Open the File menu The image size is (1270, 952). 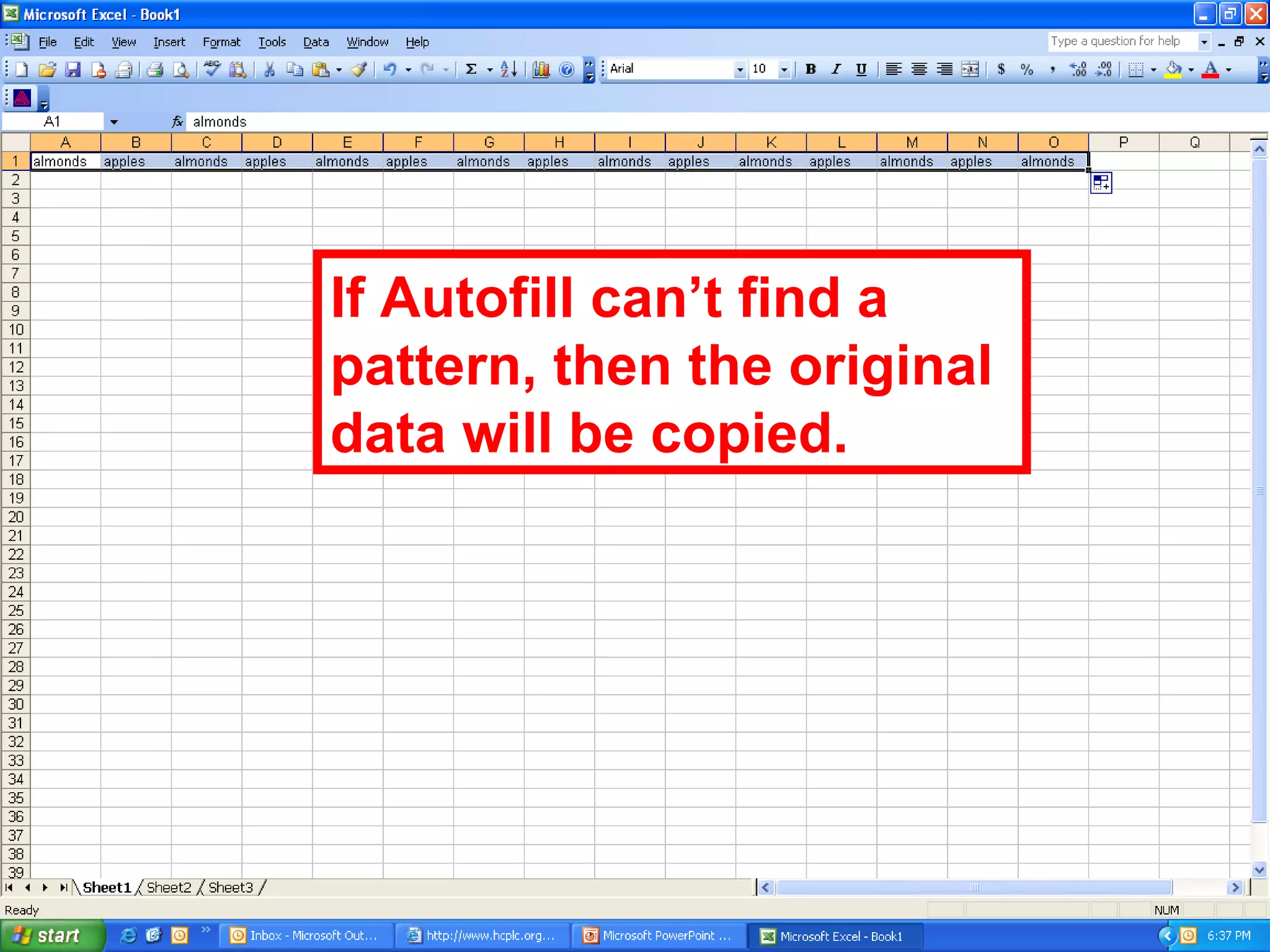48,42
